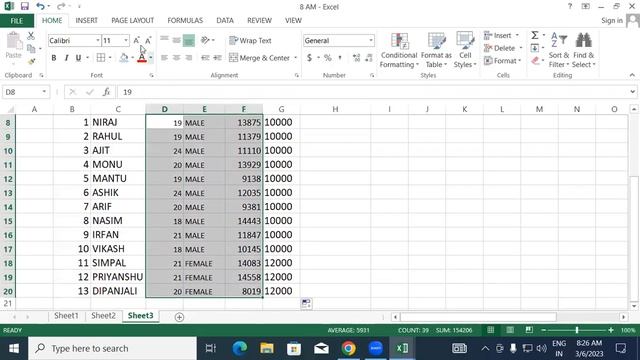Click Merge & Center button

[x=260, y=58]
